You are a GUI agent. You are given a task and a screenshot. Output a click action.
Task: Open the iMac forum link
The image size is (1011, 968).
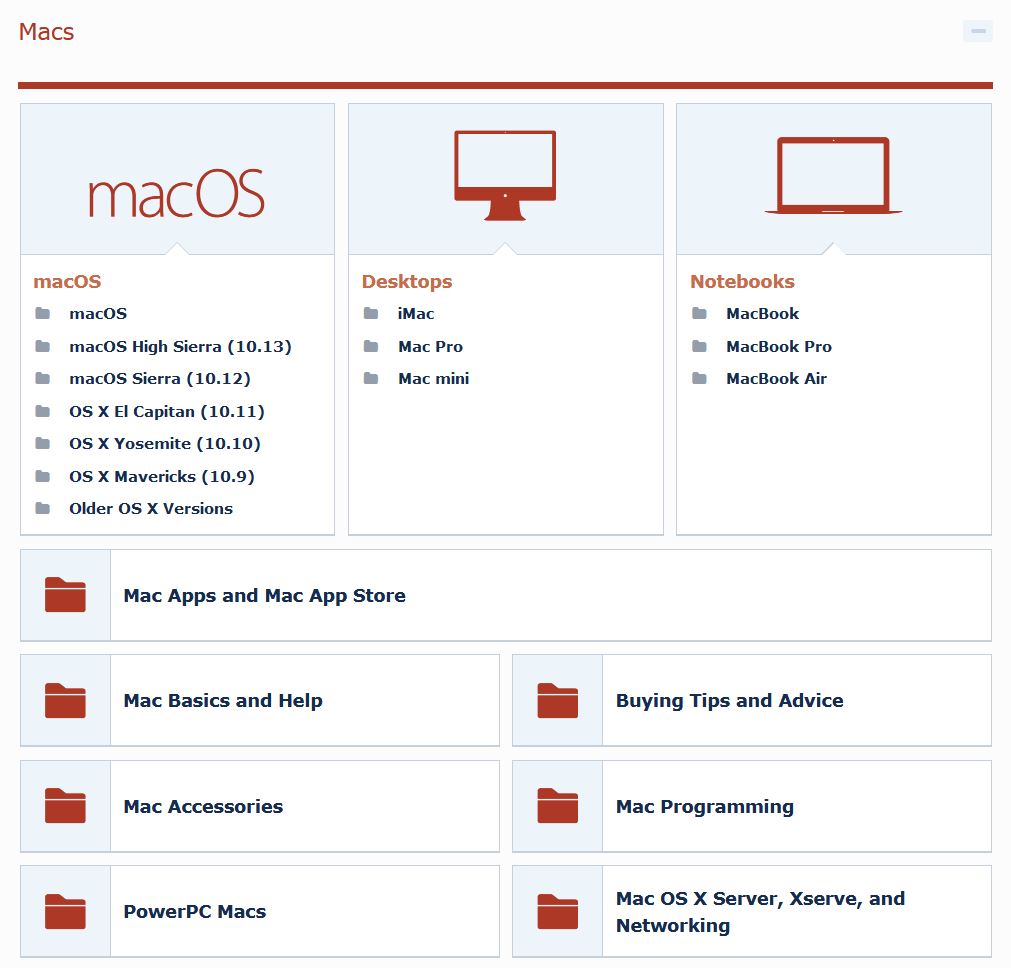[416, 313]
